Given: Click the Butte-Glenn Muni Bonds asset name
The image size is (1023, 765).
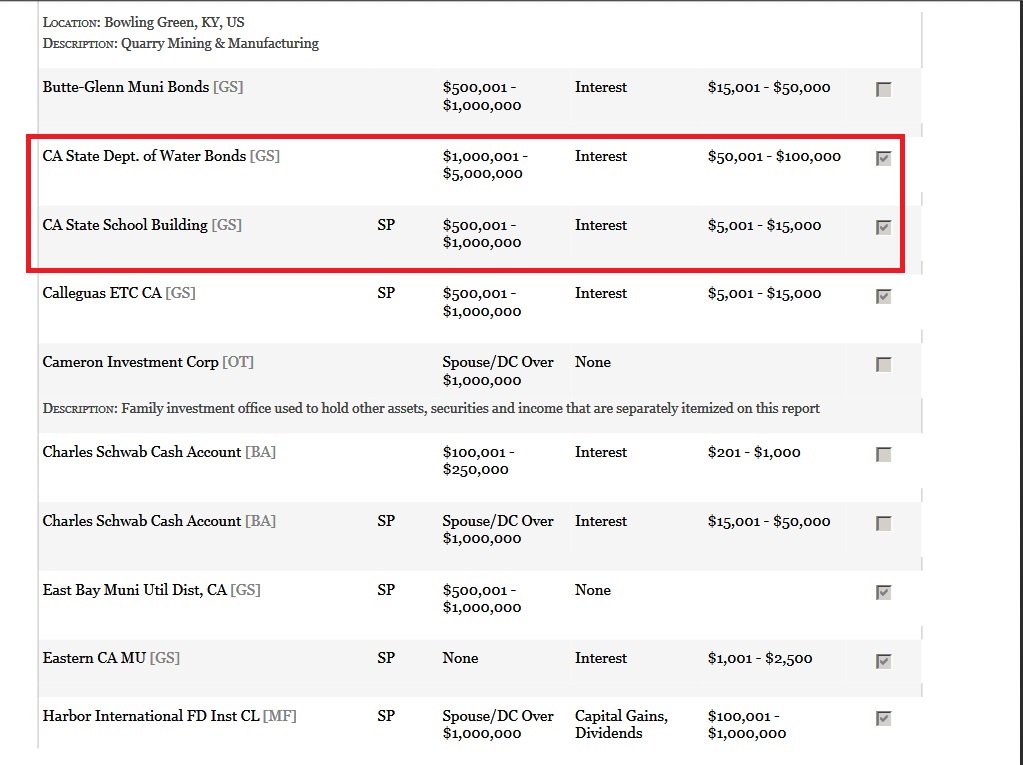Looking at the screenshot, I should coord(126,87).
